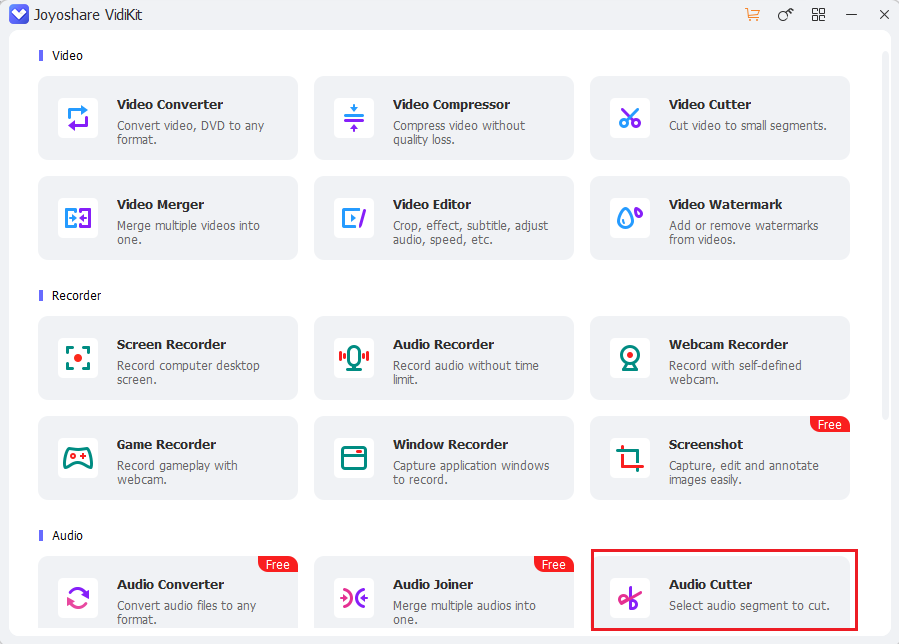Click the Webcam Recorder icon
Image resolution: width=899 pixels, height=644 pixels.
[630, 358]
